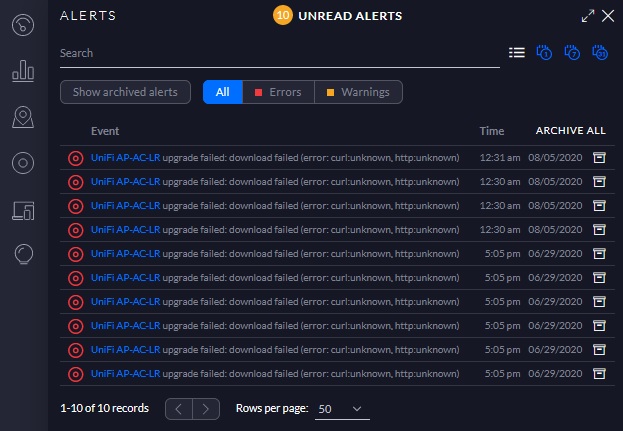Screen dimensions: 623x431
Task: Open the Statistics bar chart icon
Action: (24, 71)
